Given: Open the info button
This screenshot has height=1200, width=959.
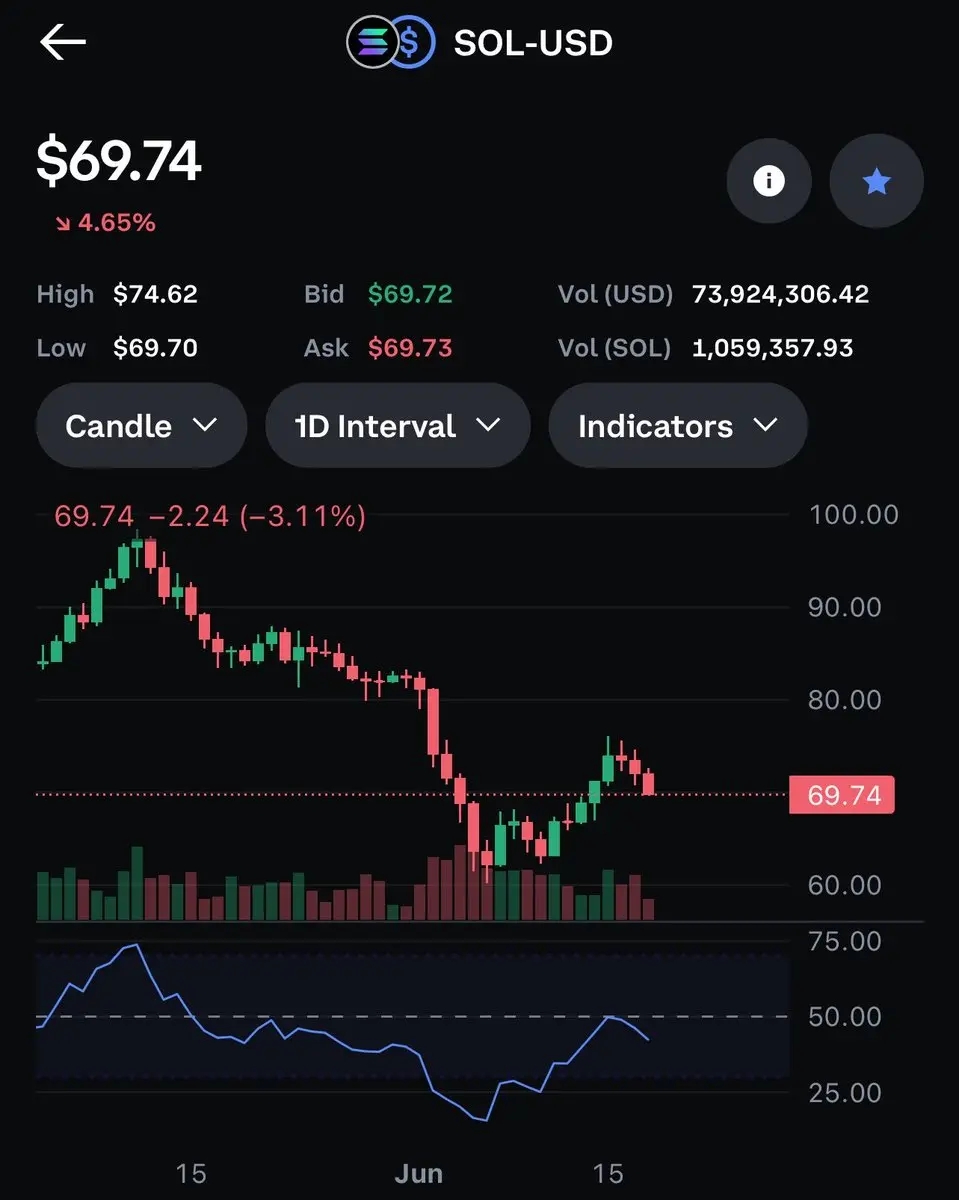Looking at the screenshot, I should coord(768,181).
